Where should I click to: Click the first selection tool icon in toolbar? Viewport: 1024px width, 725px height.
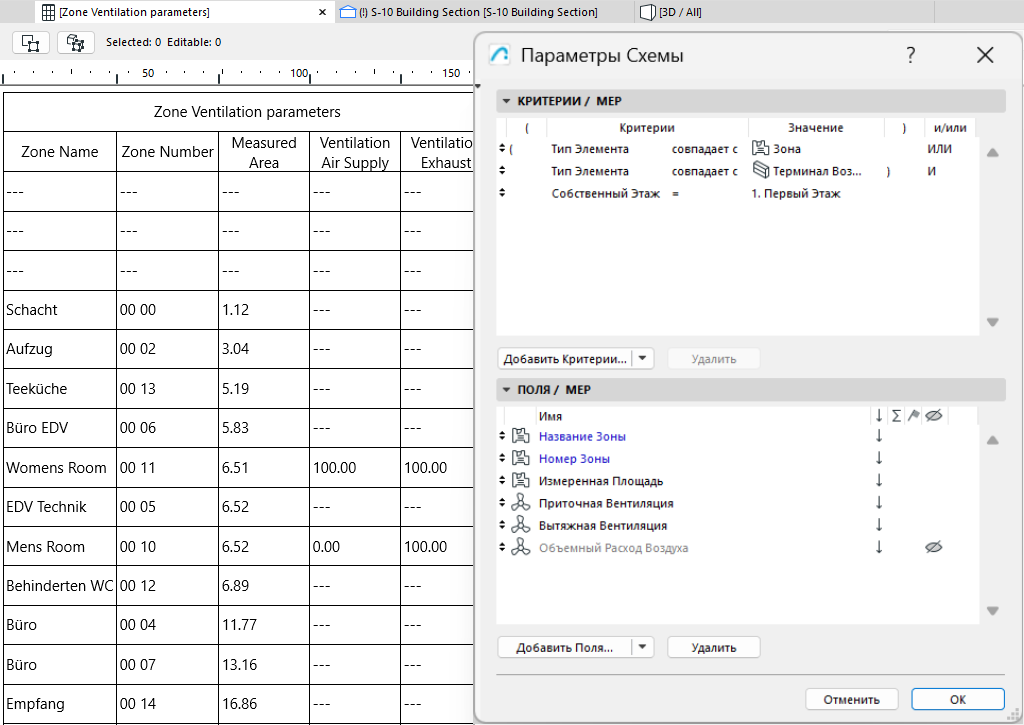(30, 42)
